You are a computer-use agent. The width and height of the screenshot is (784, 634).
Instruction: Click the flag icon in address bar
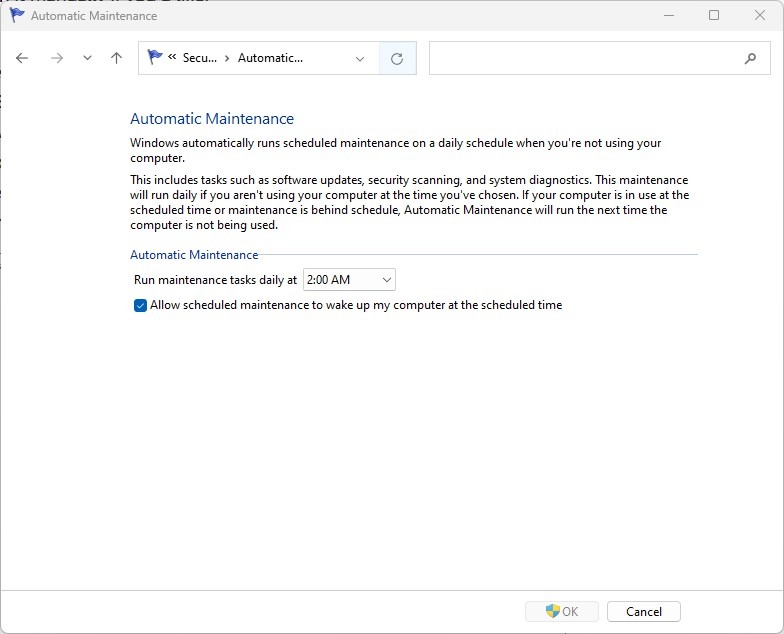155,58
